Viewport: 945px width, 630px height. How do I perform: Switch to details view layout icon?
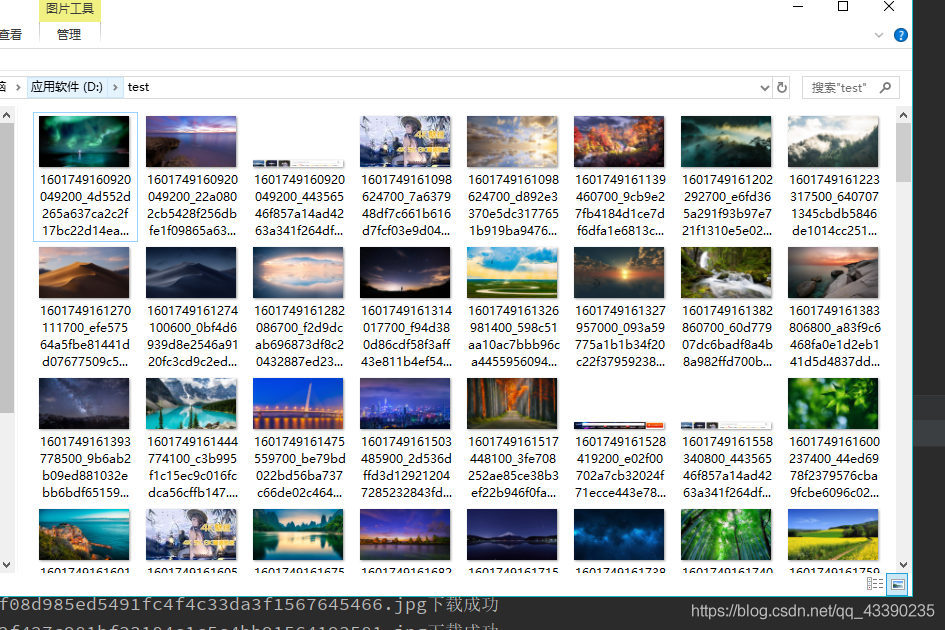tap(874, 584)
